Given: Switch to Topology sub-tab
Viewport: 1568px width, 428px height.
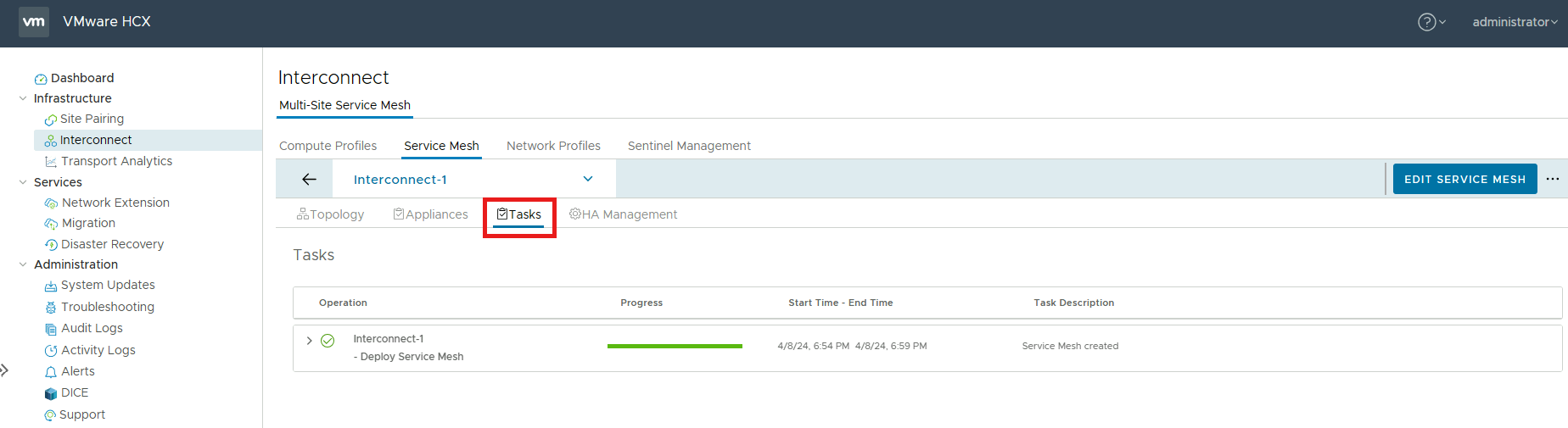Looking at the screenshot, I should 330,214.
